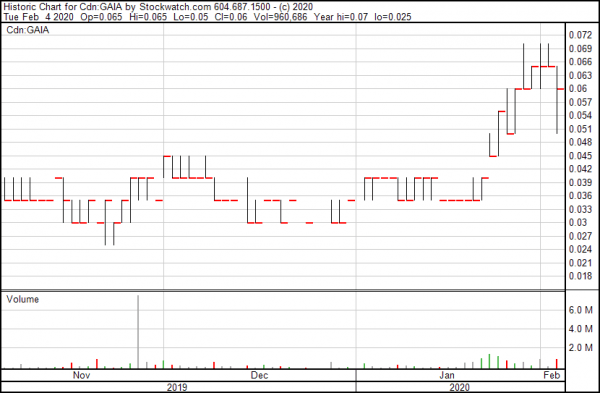600x393 pixels.
Task: Click the 0.057 price axis label
Action: pyautogui.click(x=580, y=102)
